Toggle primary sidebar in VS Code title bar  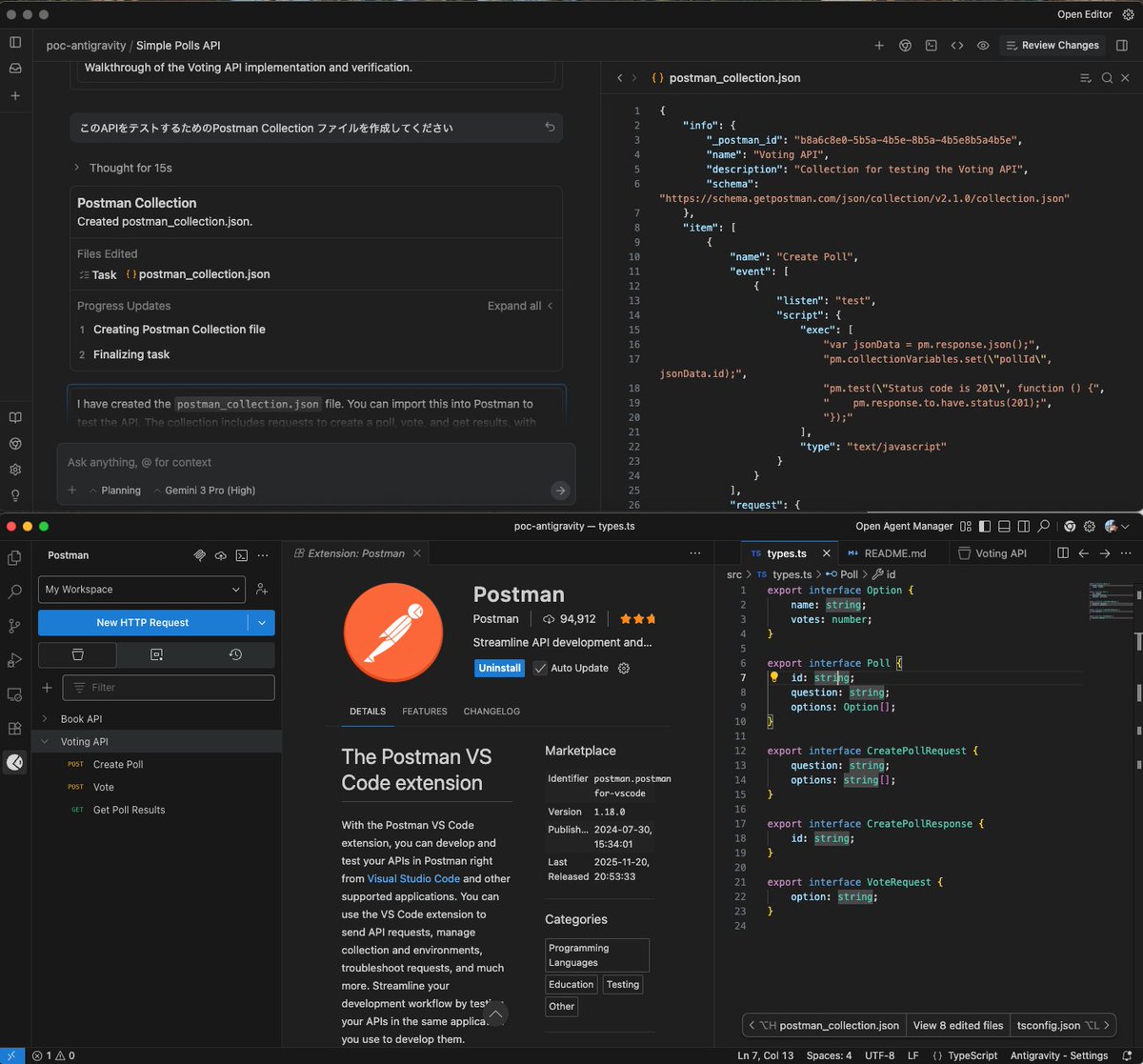point(985,527)
